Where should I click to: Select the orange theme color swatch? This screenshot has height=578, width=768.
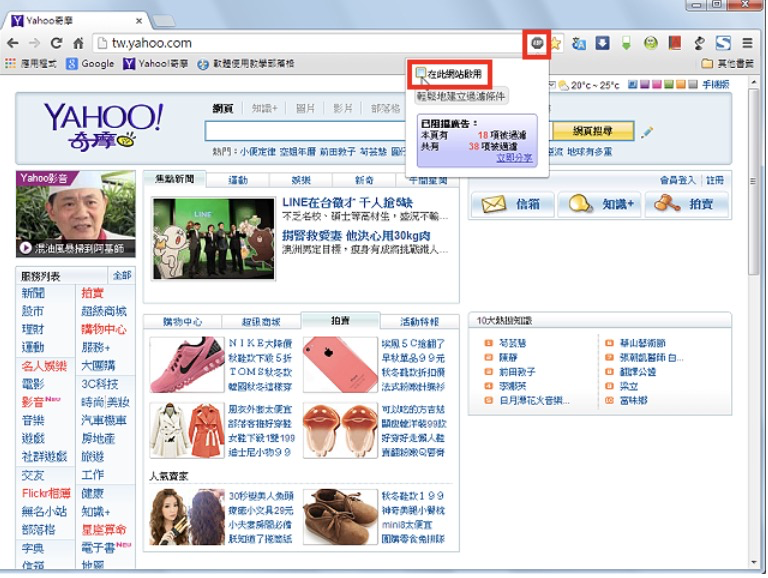pyautogui.click(x=681, y=85)
